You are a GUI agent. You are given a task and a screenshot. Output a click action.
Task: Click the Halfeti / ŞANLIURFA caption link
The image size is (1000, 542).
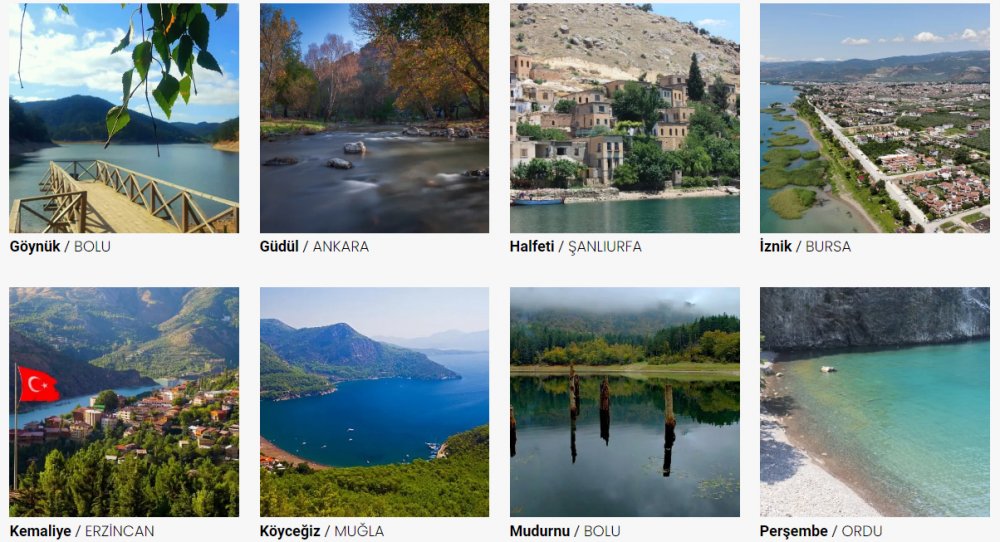pyautogui.click(x=576, y=247)
